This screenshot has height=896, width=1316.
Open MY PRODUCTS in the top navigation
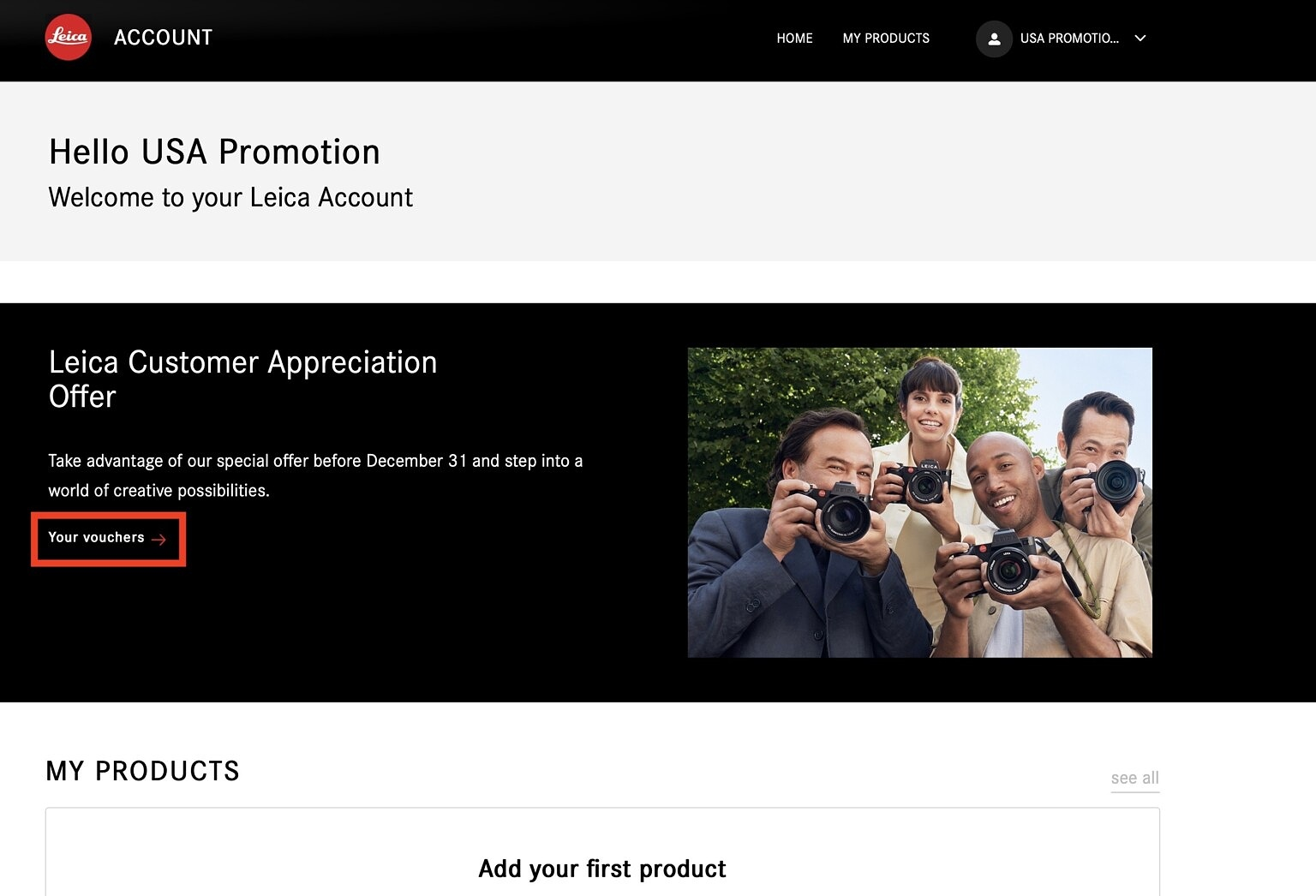click(x=886, y=39)
